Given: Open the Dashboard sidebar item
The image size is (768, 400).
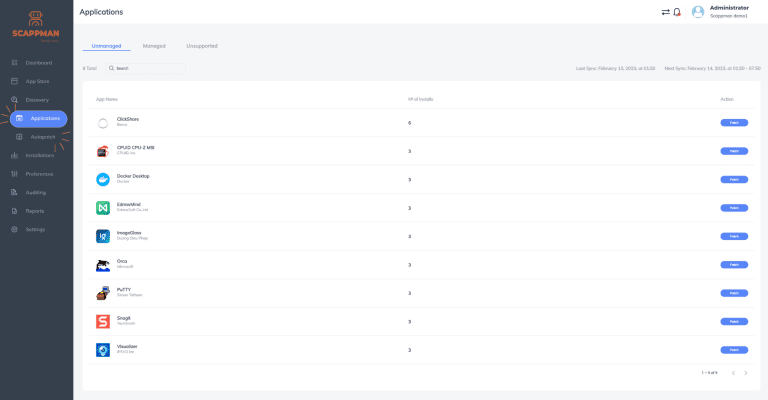Looking at the screenshot, I should tap(38, 62).
